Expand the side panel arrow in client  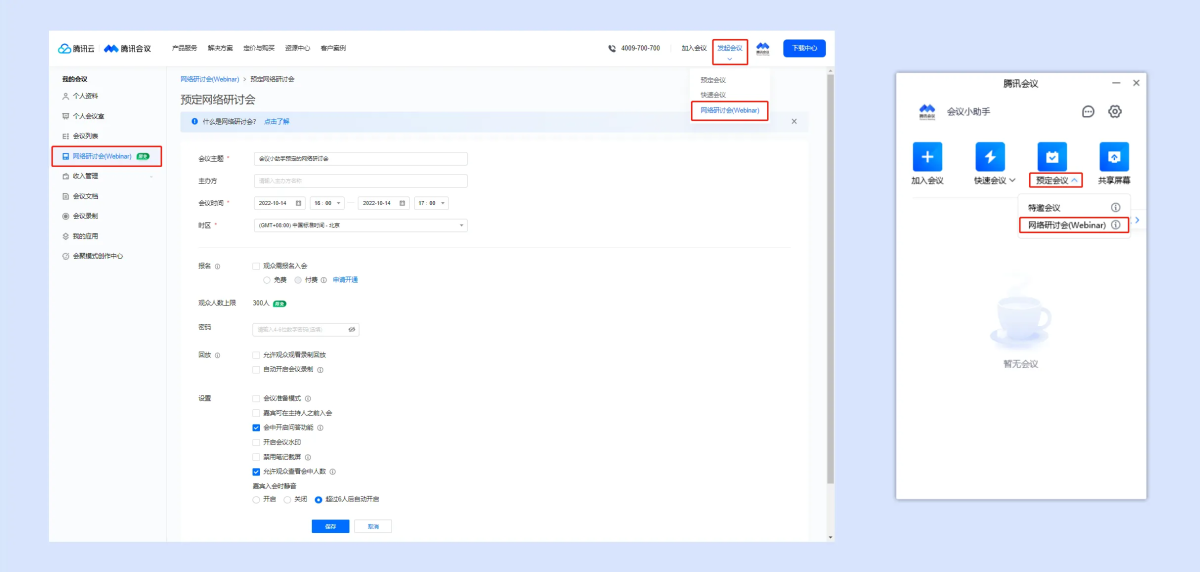pos(1137,219)
